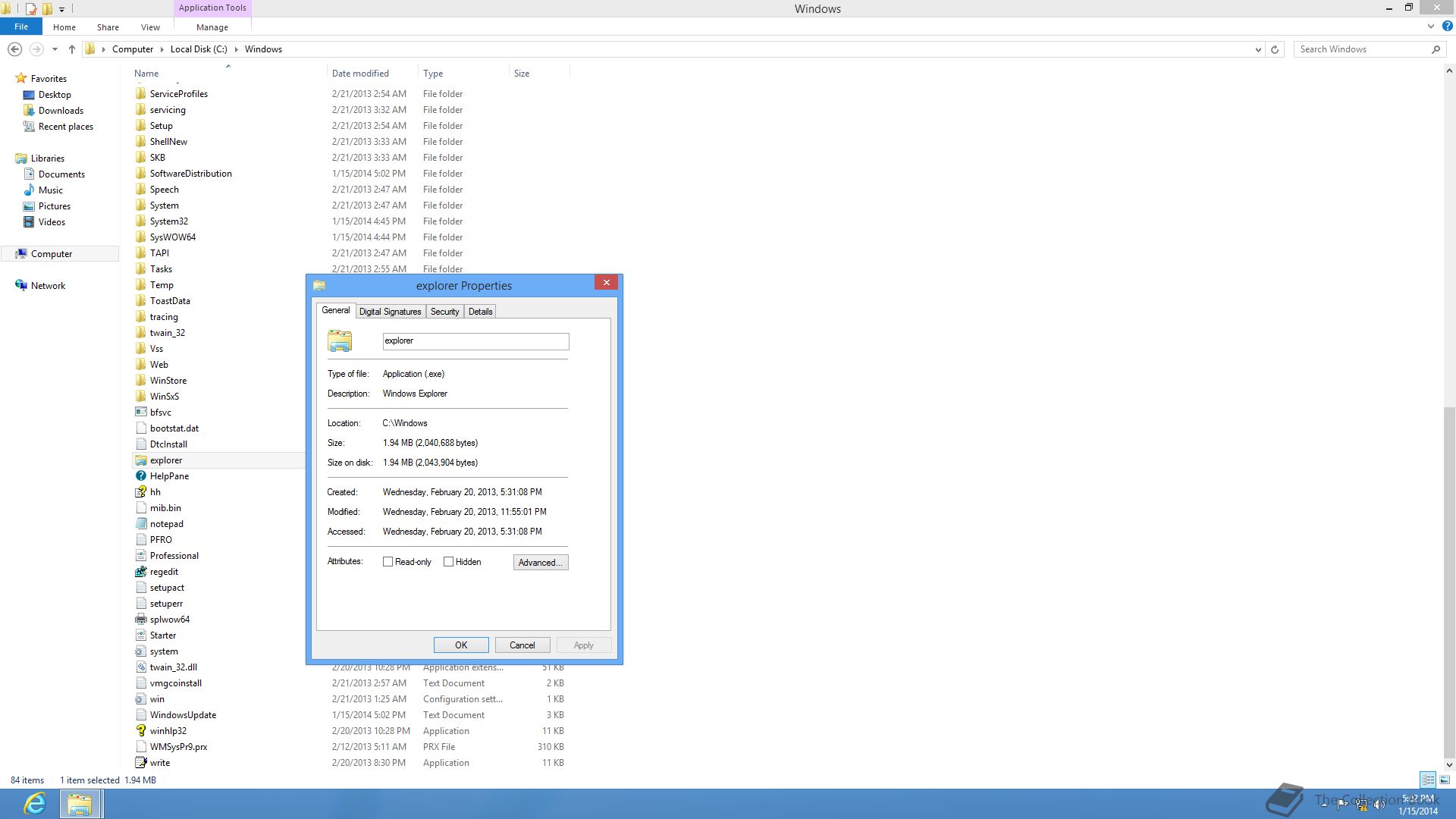This screenshot has height=819, width=1456.
Task: Open the Advanced attributes dialog
Action: coord(541,563)
